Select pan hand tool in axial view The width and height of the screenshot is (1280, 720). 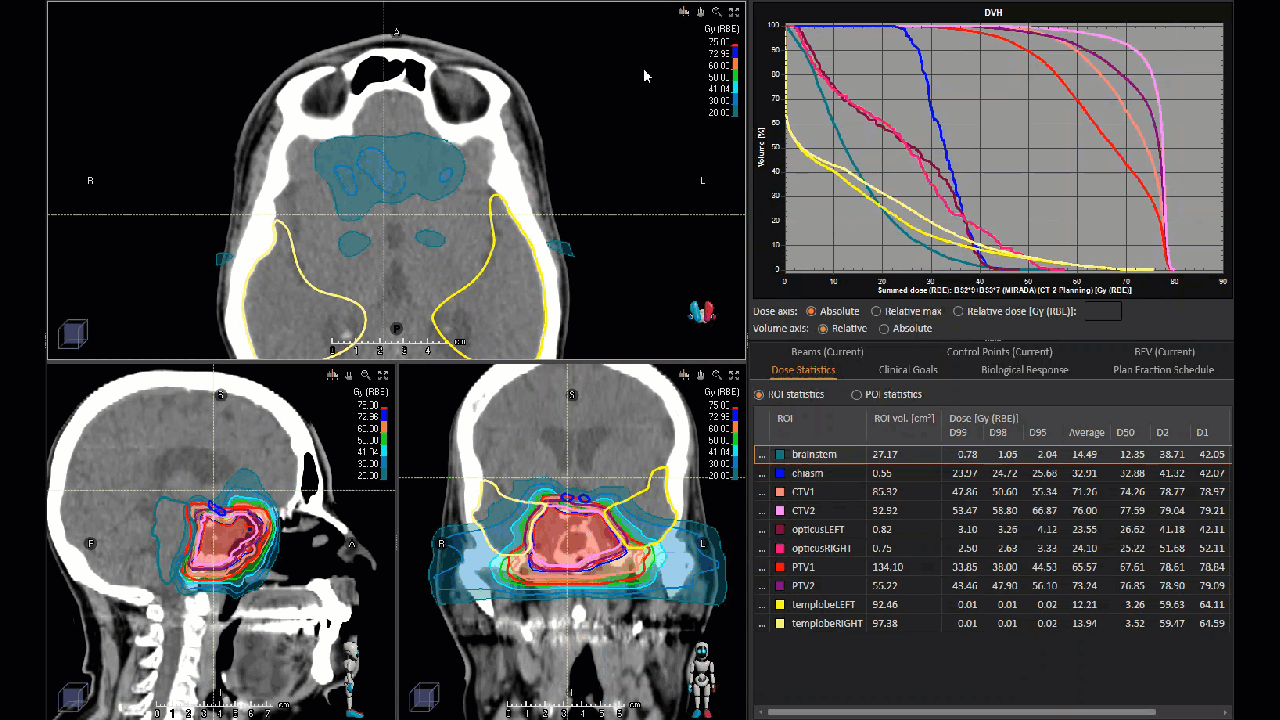point(701,12)
